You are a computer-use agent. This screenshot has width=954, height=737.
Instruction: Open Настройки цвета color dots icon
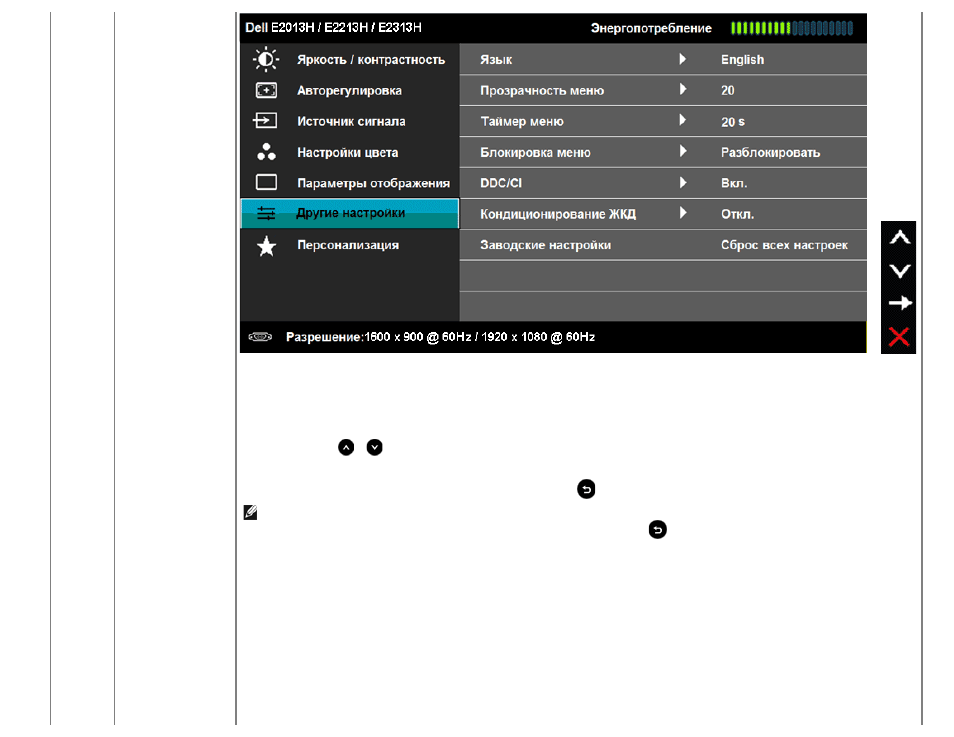tap(266, 152)
